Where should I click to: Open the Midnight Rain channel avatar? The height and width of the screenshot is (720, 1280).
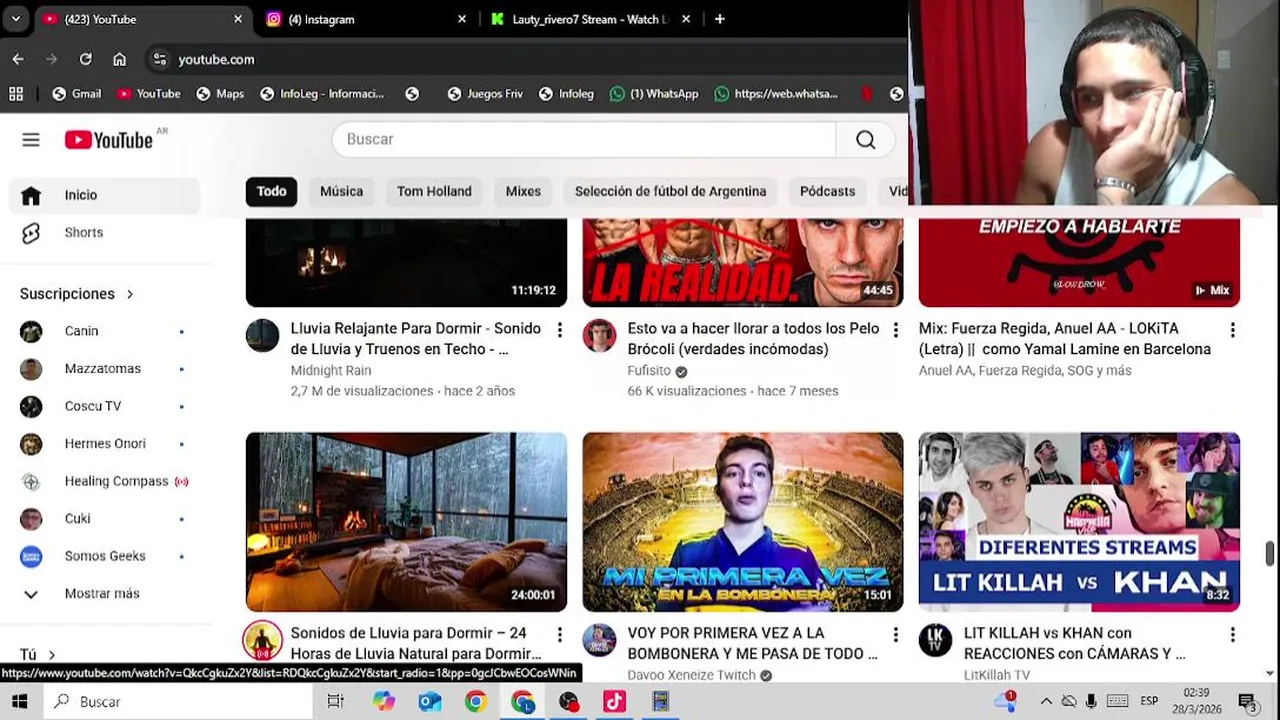pyautogui.click(x=263, y=336)
